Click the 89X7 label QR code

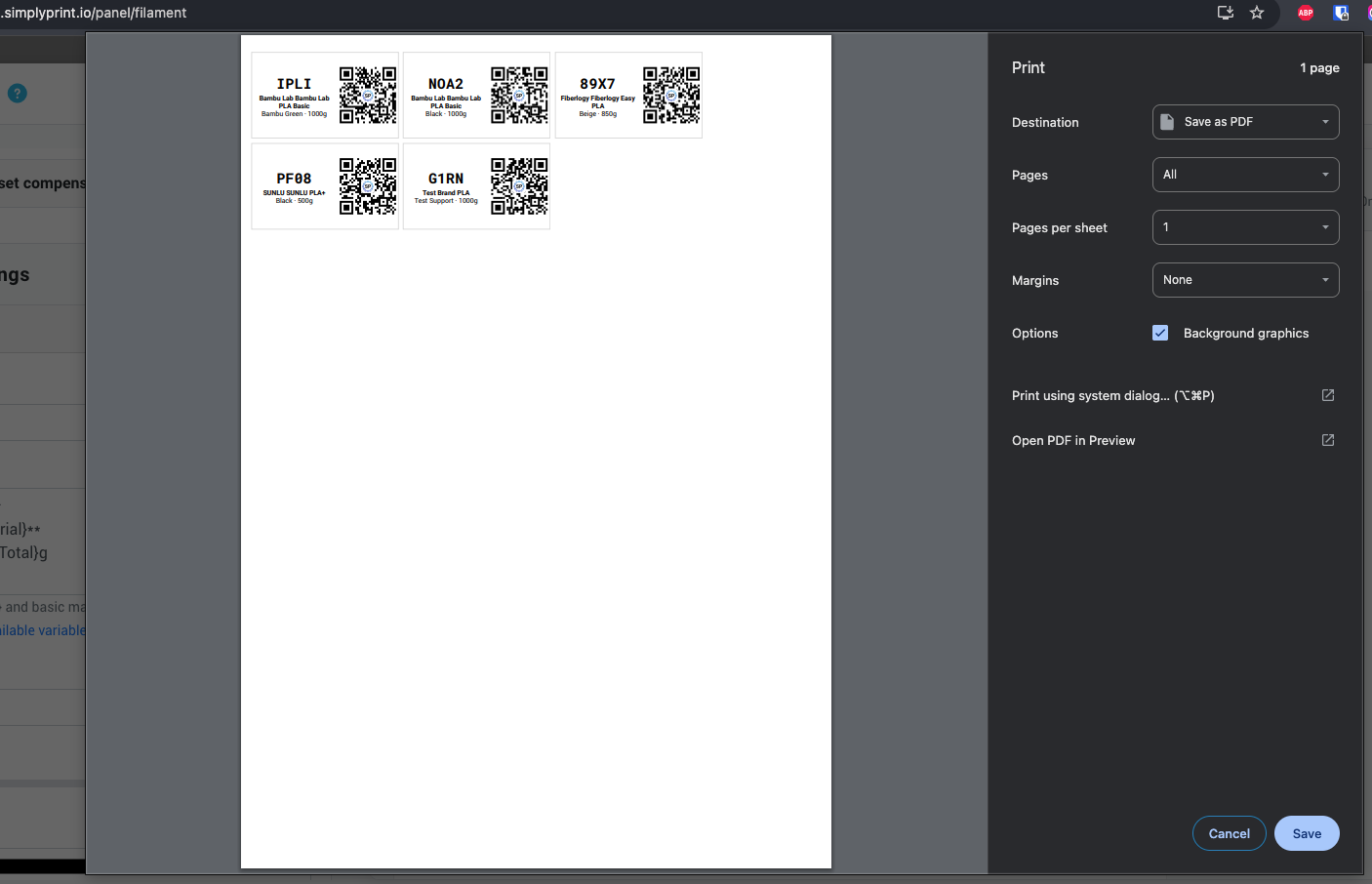point(671,95)
